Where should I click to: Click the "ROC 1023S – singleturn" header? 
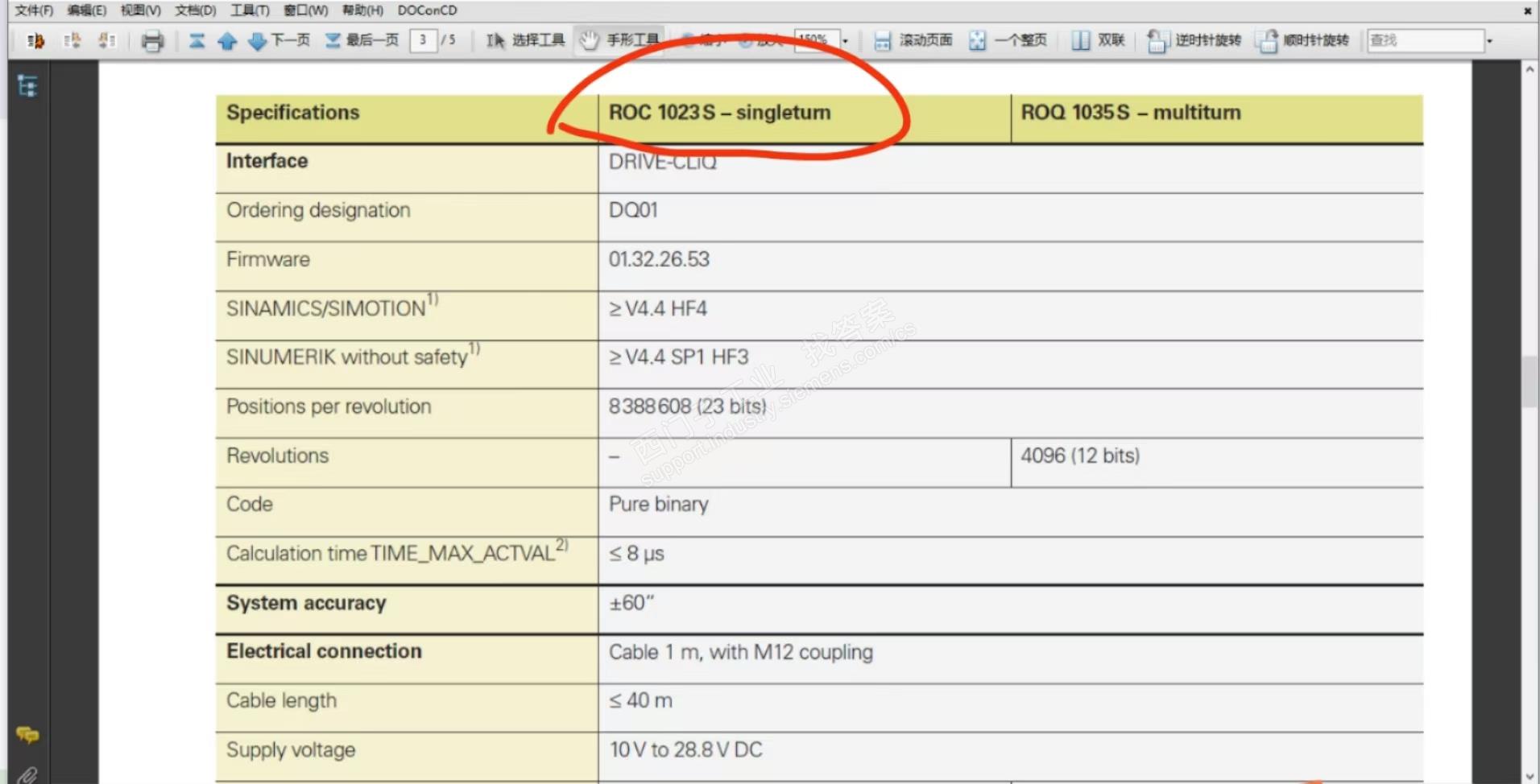pyautogui.click(x=719, y=113)
